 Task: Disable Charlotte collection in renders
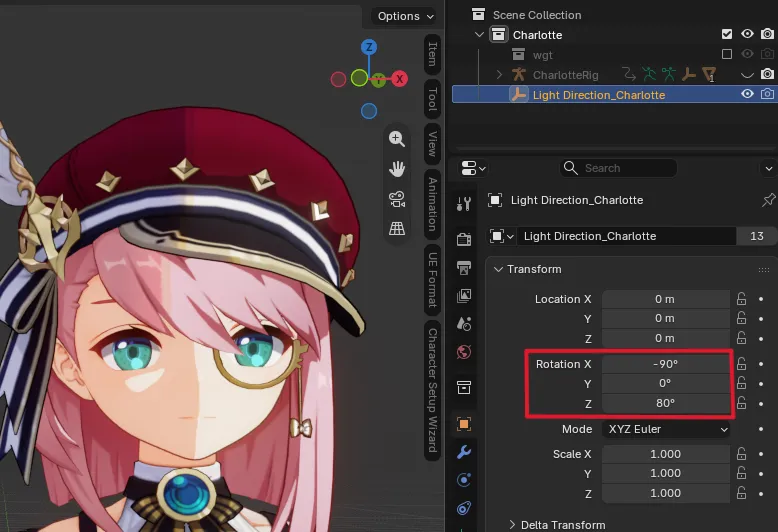point(768,34)
